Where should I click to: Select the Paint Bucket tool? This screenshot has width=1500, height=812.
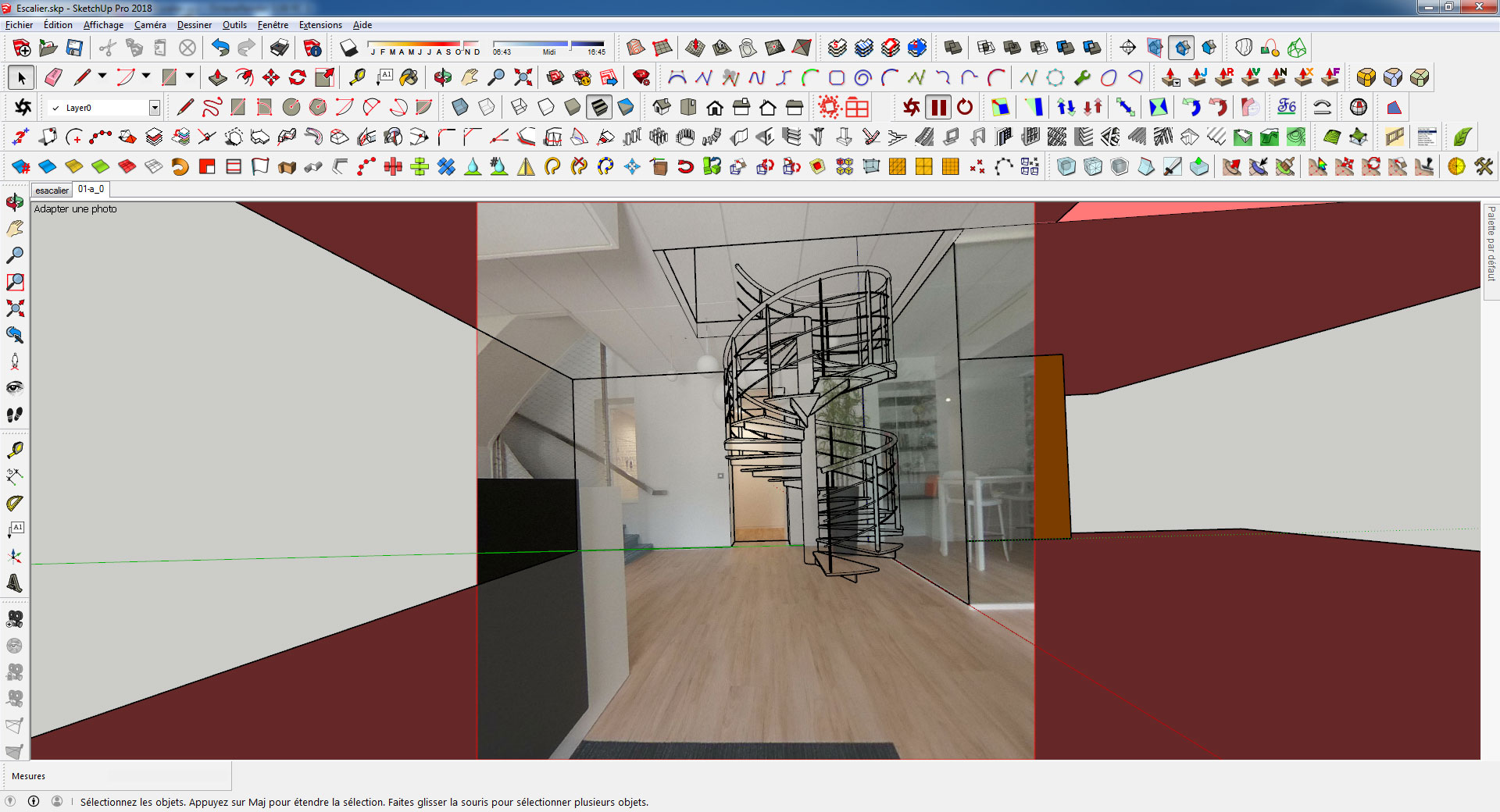(x=409, y=77)
